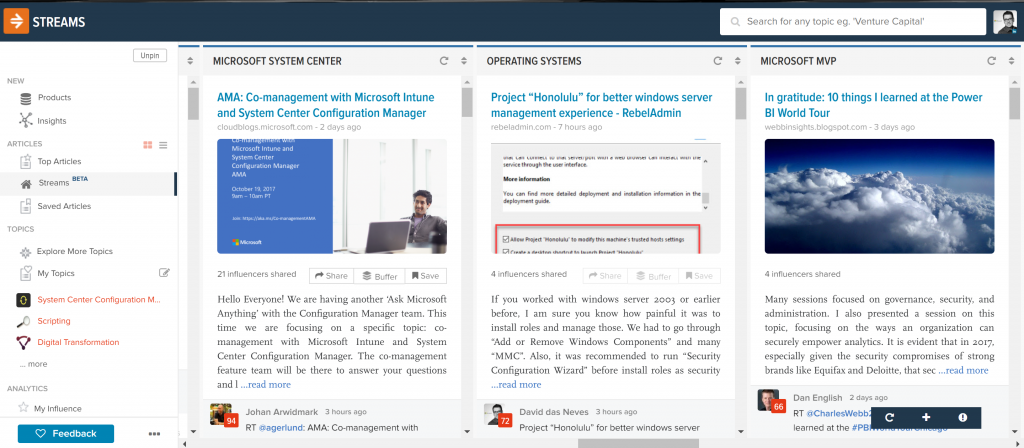The width and height of the screenshot is (1024, 448).
Task: Open clouds thumbnail of Power BI article
Action: click(x=880, y=196)
